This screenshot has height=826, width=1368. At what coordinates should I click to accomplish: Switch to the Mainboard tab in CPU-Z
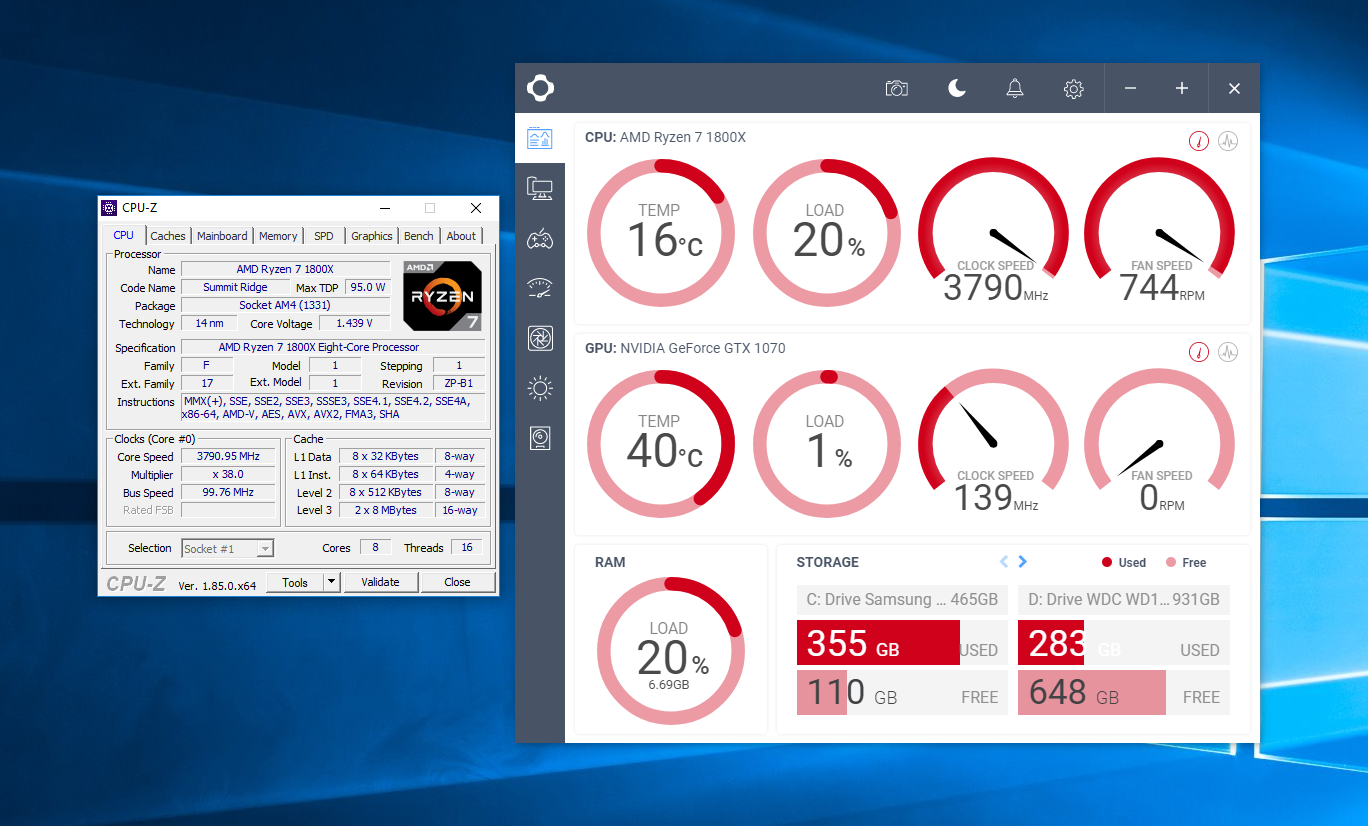[222, 236]
